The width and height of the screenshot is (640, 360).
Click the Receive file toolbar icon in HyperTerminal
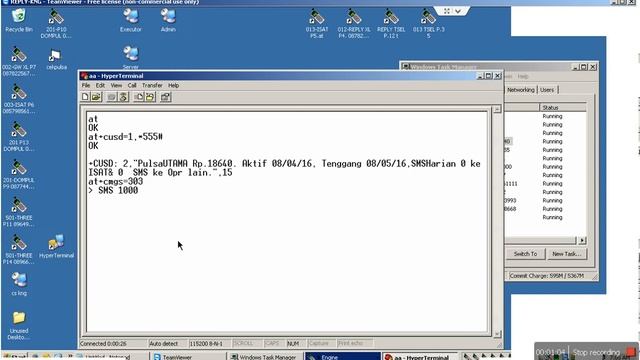click(150, 97)
